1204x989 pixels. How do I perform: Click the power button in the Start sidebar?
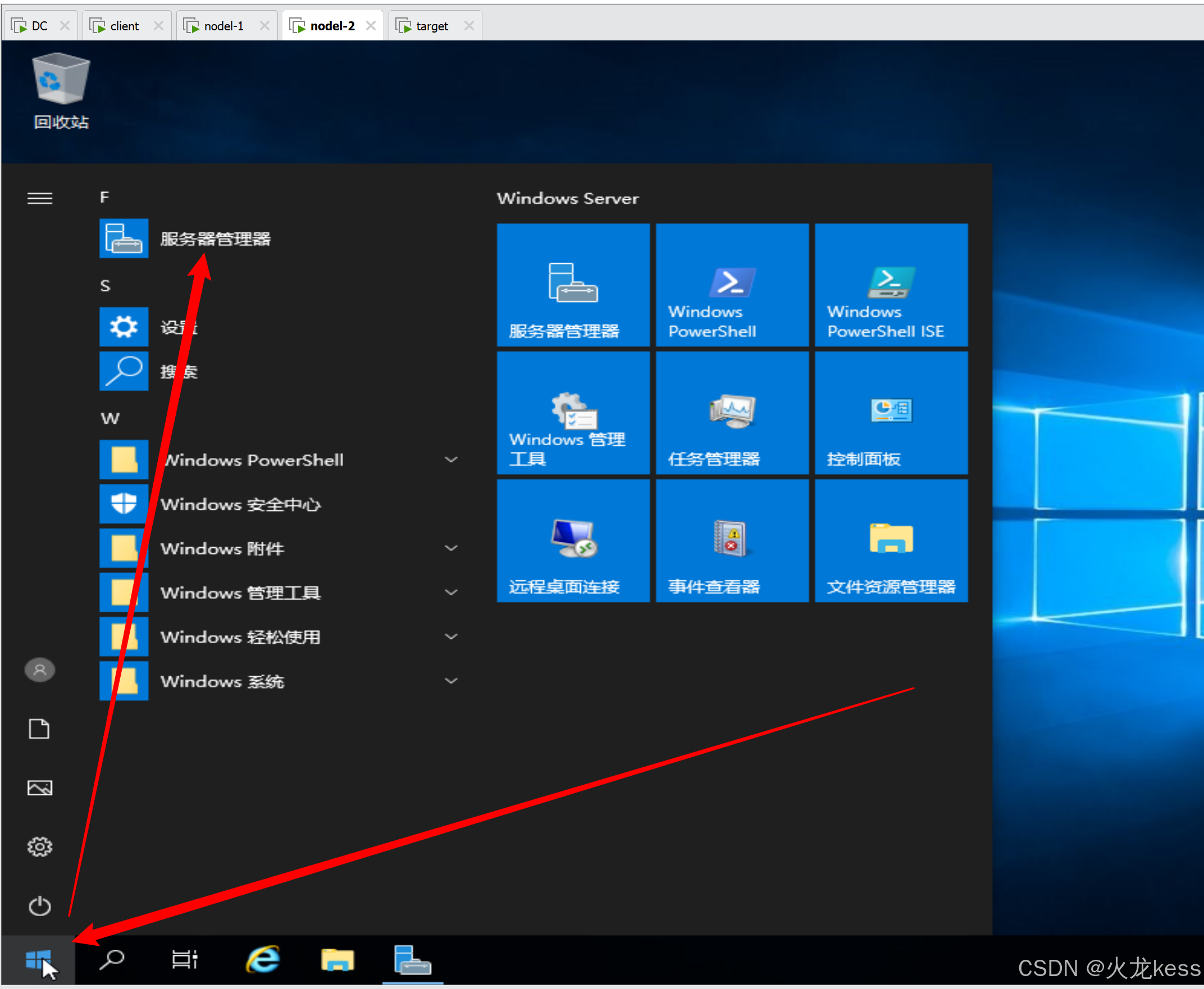39,905
